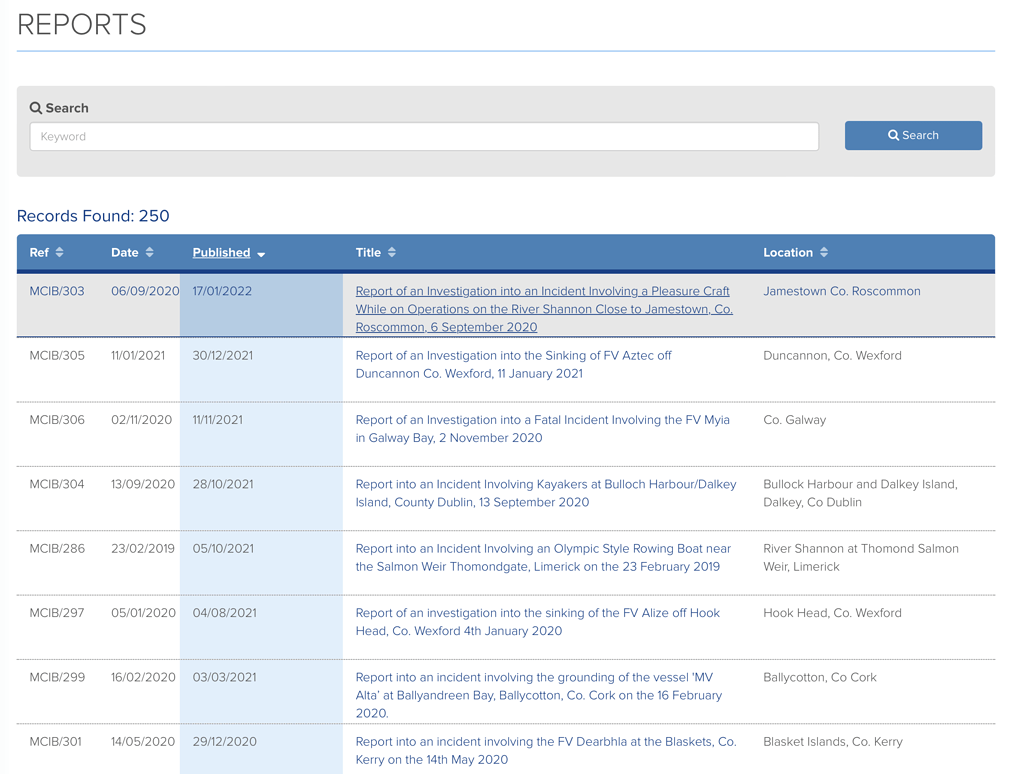Click the sort arrows beside the Ref header
This screenshot has height=774, width=1024.
(61, 252)
